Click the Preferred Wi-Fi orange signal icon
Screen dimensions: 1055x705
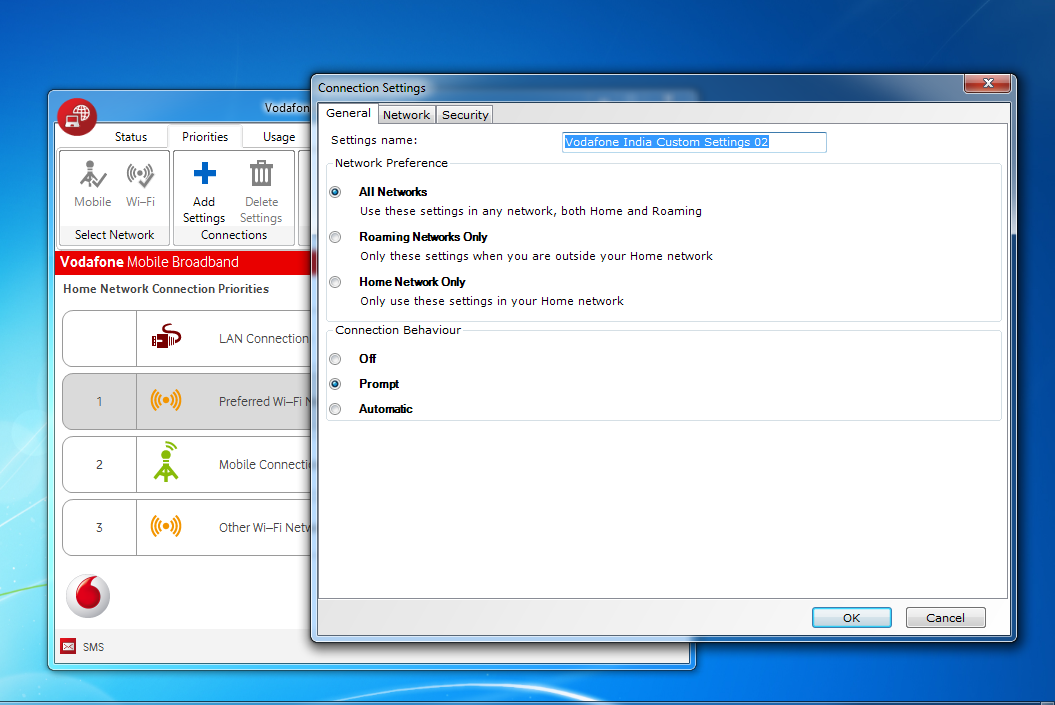(166, 400)
